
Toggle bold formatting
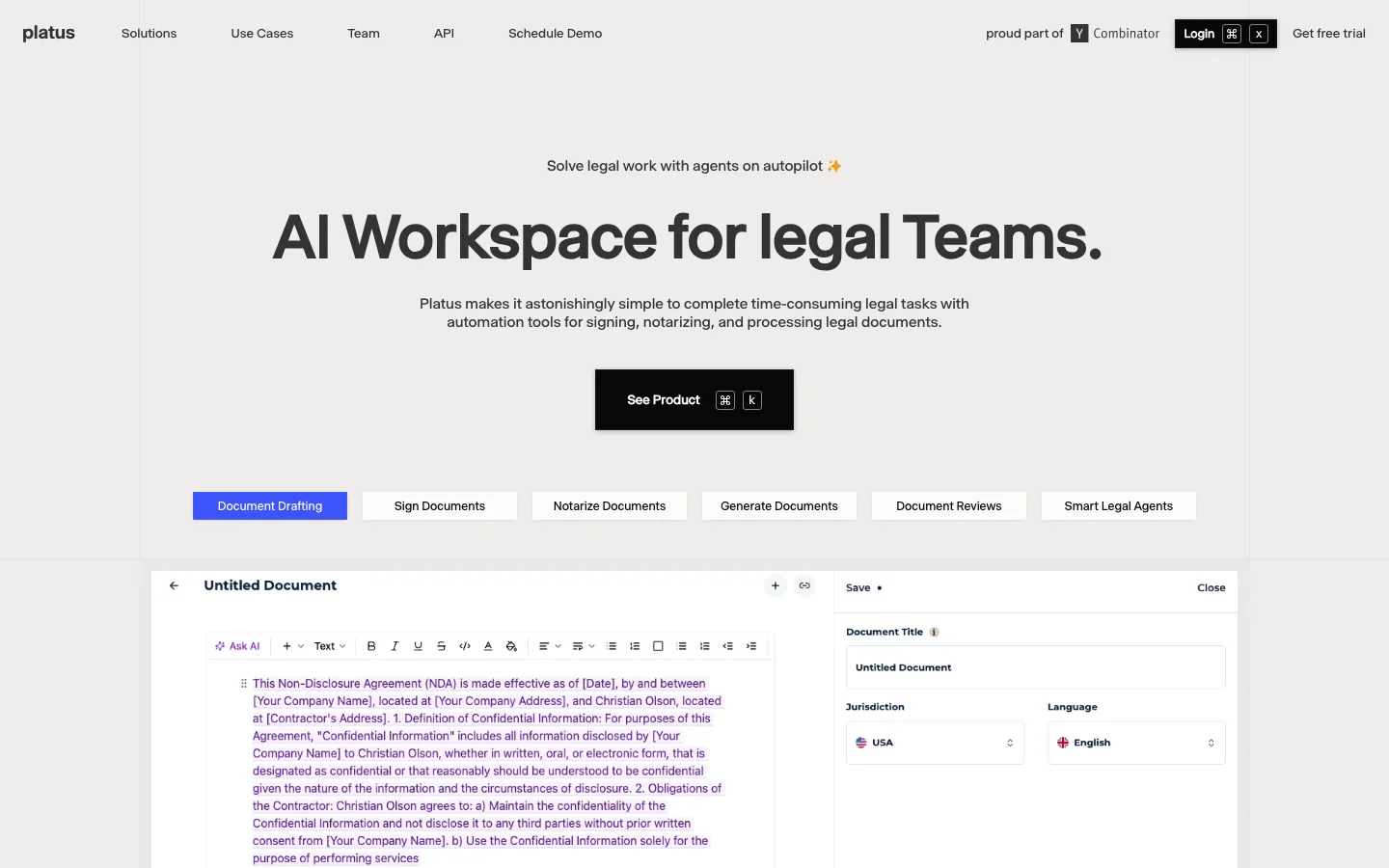(371, 646)
